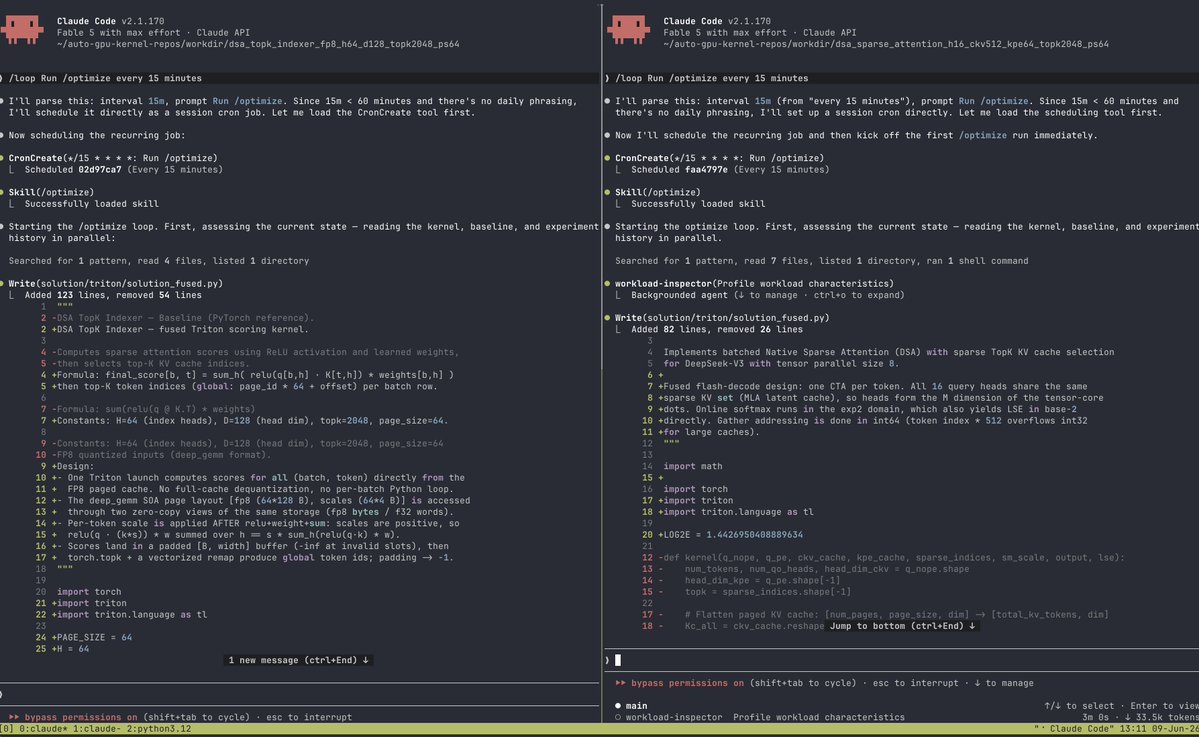Click 'Jump to bottom (ctrl+End)' in right pane
Image resolution: width=1199 pixels, height=737 pixels.
click(902, 625)
